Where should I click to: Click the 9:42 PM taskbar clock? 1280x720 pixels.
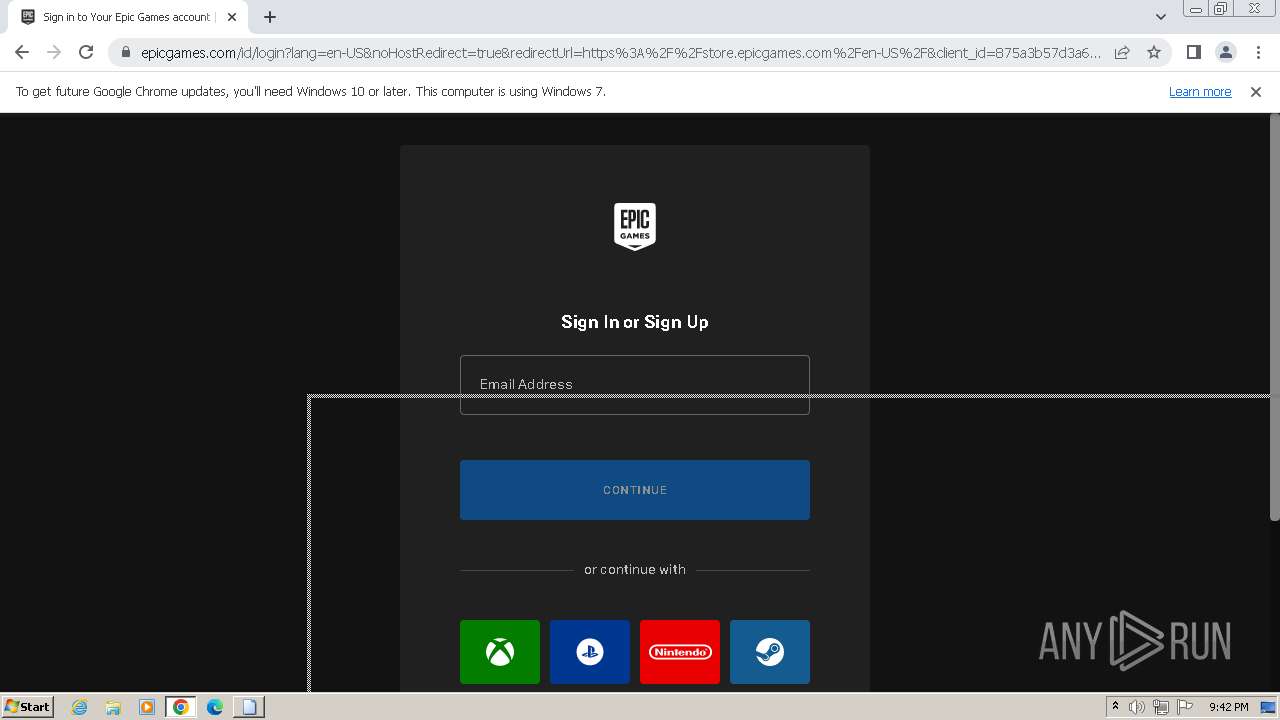[x=1228, y=707]
